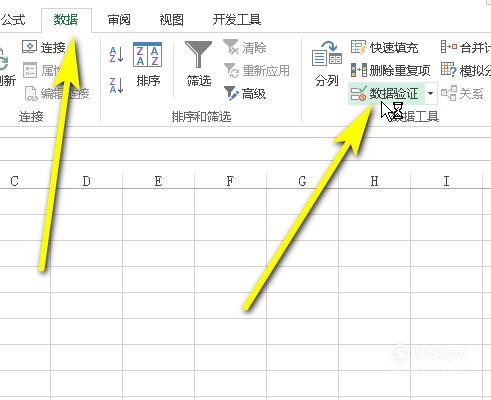The width and height of the screenshot is (491, 400).
Task: Open the 开发工具 ribbon tab
Action: [x=237, y=20]
